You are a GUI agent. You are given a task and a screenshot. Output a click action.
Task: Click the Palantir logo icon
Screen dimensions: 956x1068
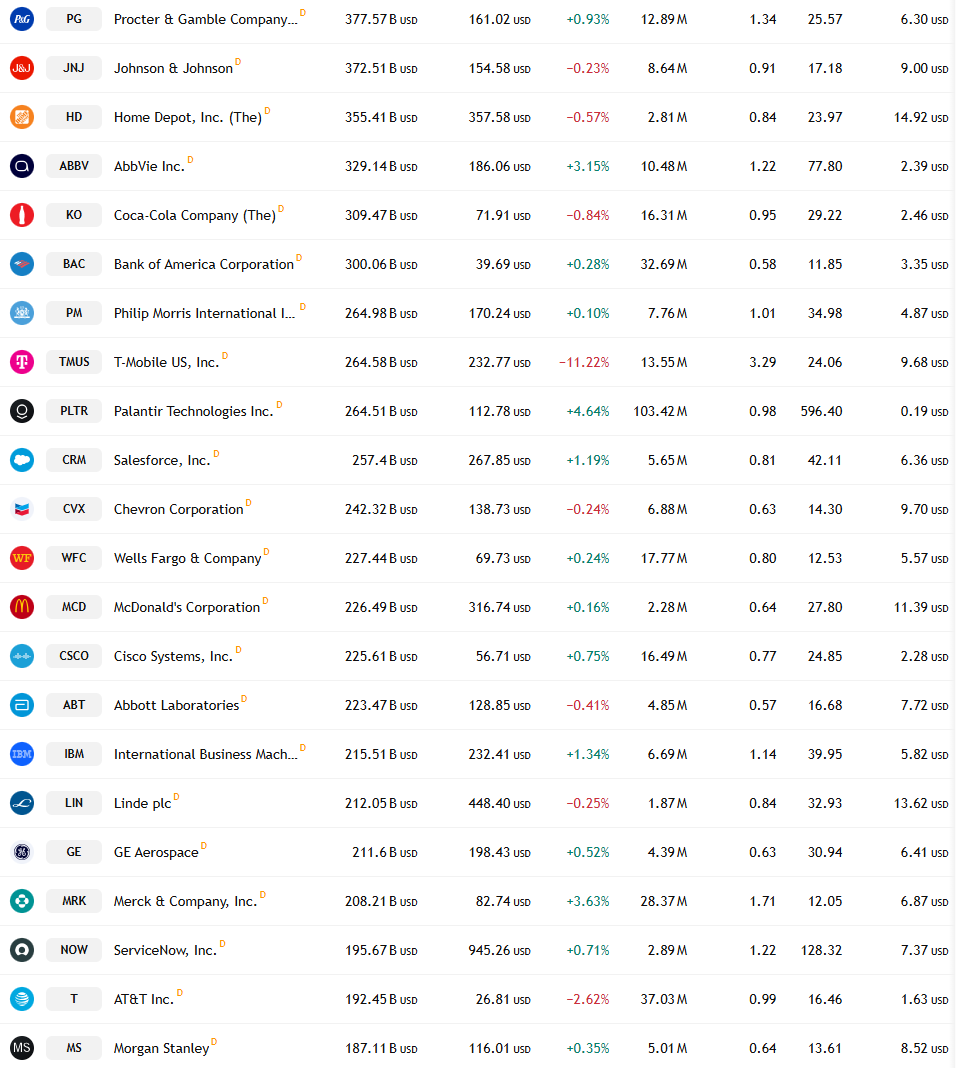click(x=22, y=411)
